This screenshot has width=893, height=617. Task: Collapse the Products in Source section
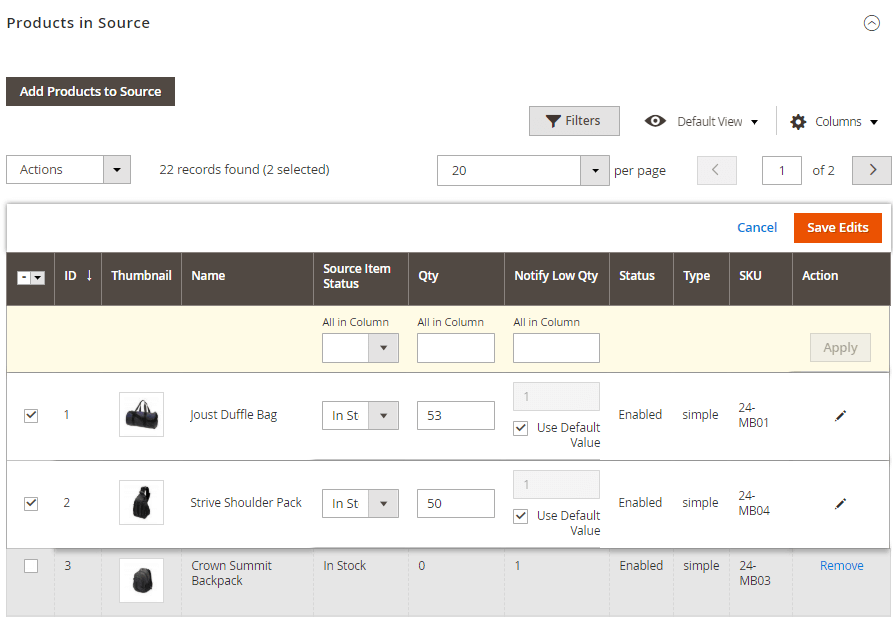pyautogui.click(x=871, y=23)
